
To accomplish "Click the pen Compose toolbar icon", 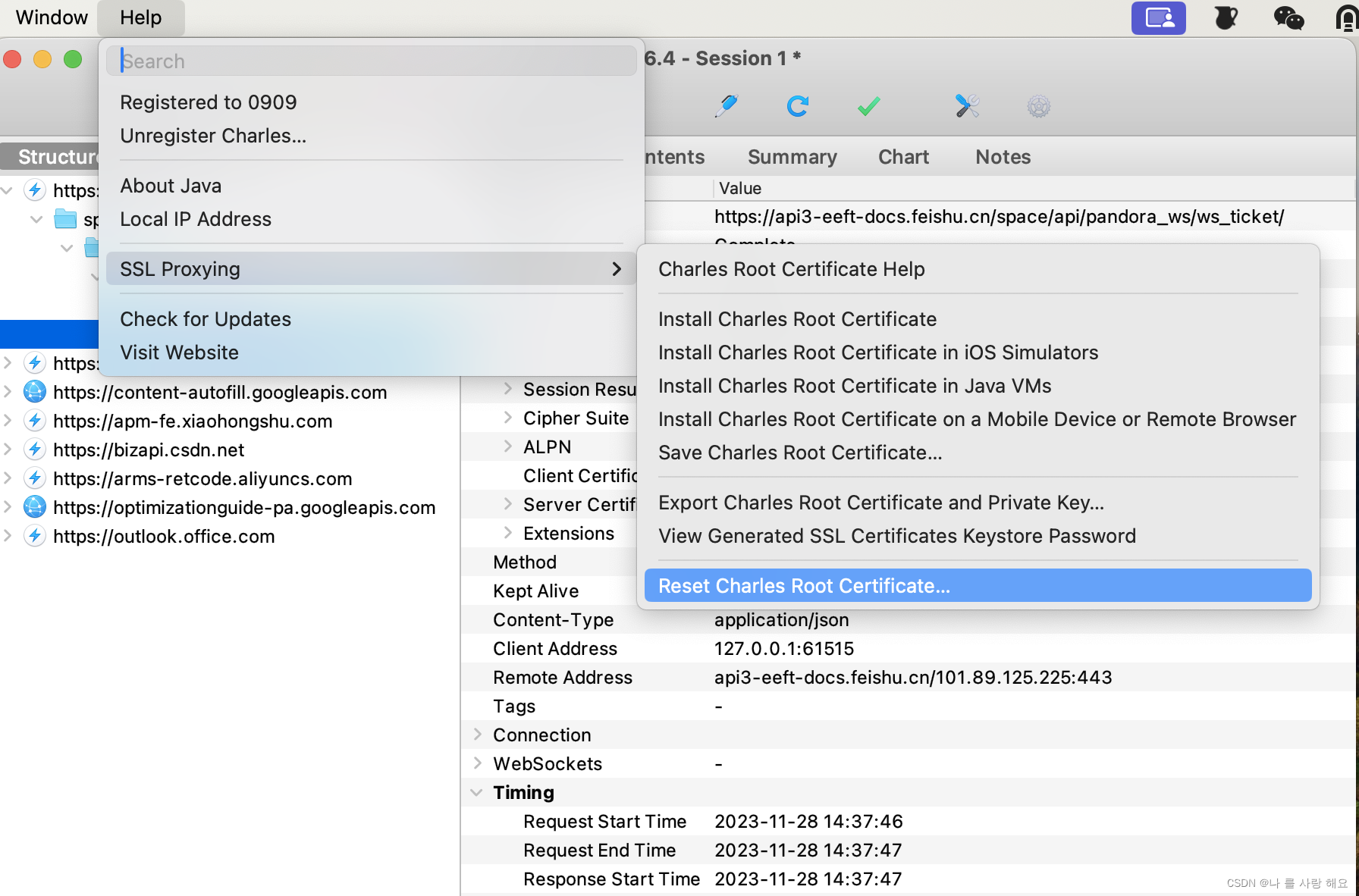I will pyautogui.click(x=727, y=105).
